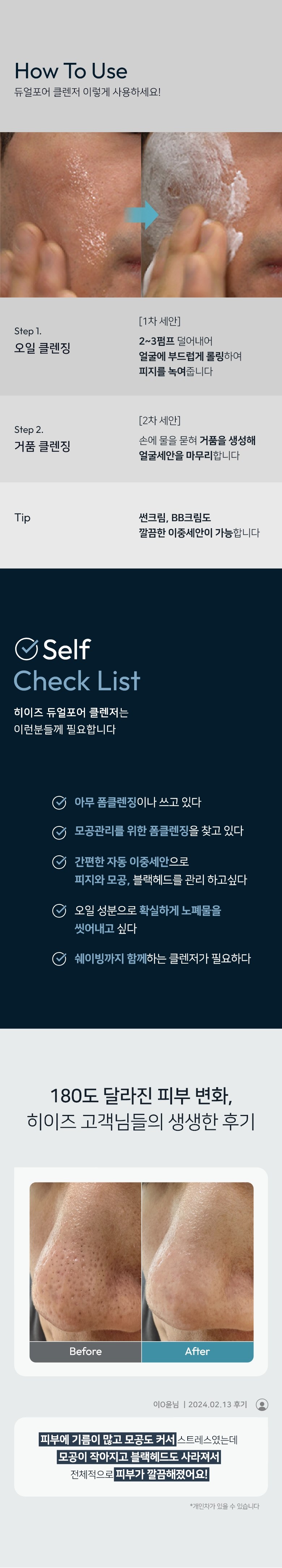282x1568 pixels.
Task: Click the check icon beside 모공관리를 위한 폼클렌징
Action: [x=59, y=831]
